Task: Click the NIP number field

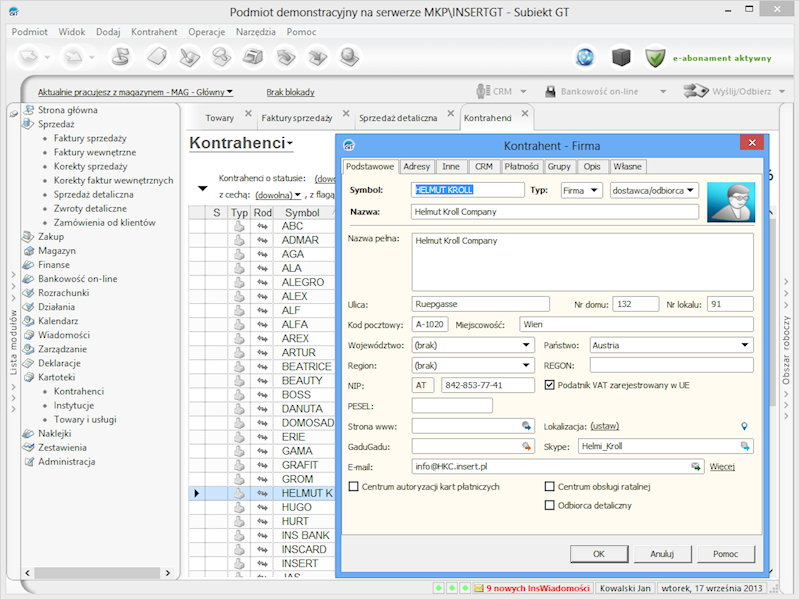Action: click(488, 385)
